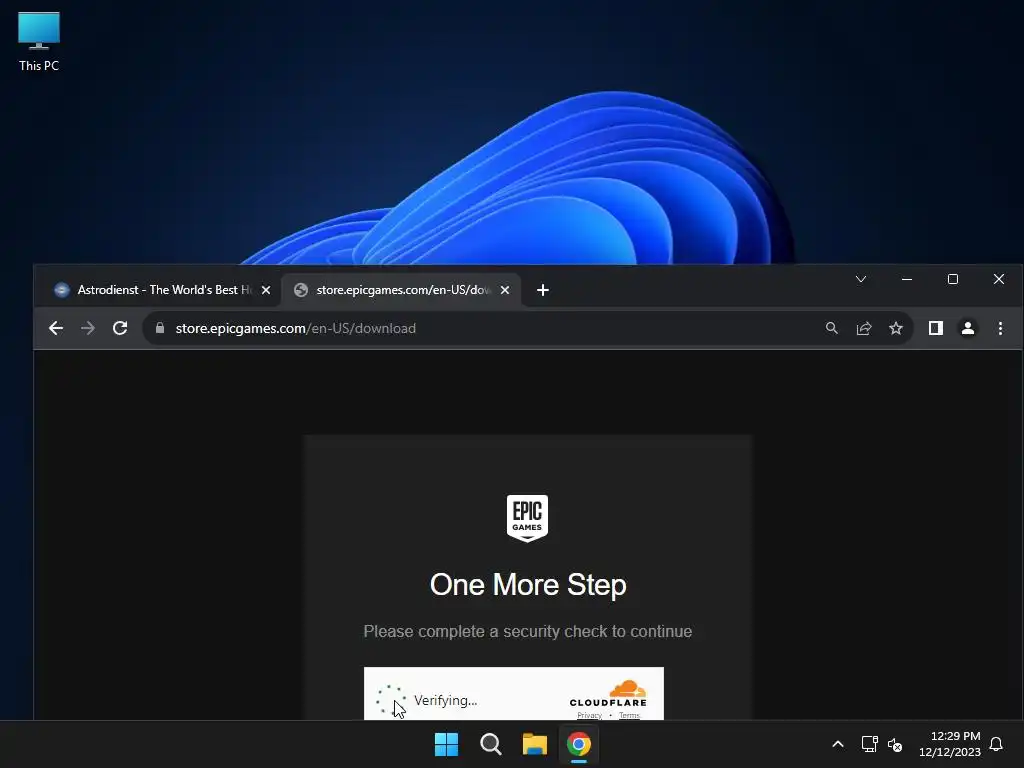The height and width of the screenshot is (768, 1024).
Task: Reload the Epic Games page
Action: click(120, 328)
